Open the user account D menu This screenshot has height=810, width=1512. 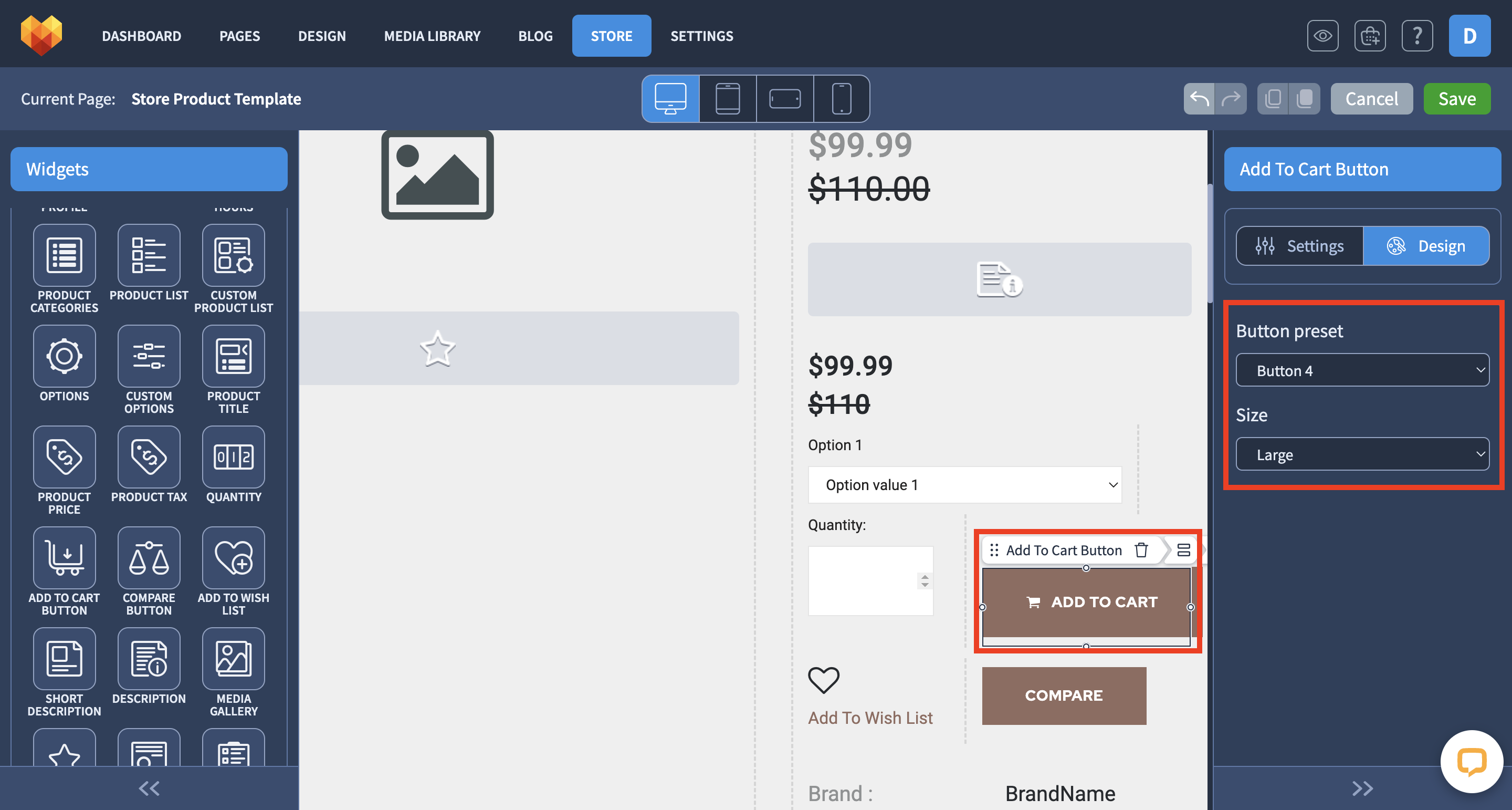1469,36
